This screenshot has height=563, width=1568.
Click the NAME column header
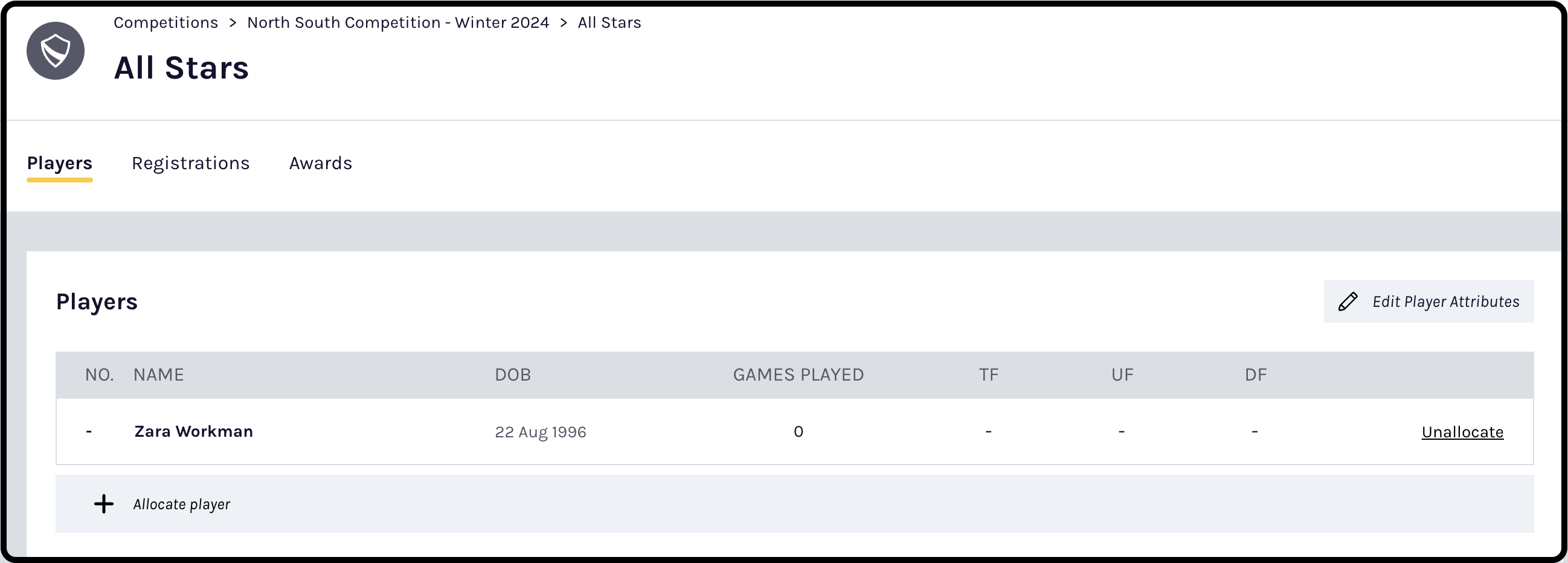coord(158,375)
